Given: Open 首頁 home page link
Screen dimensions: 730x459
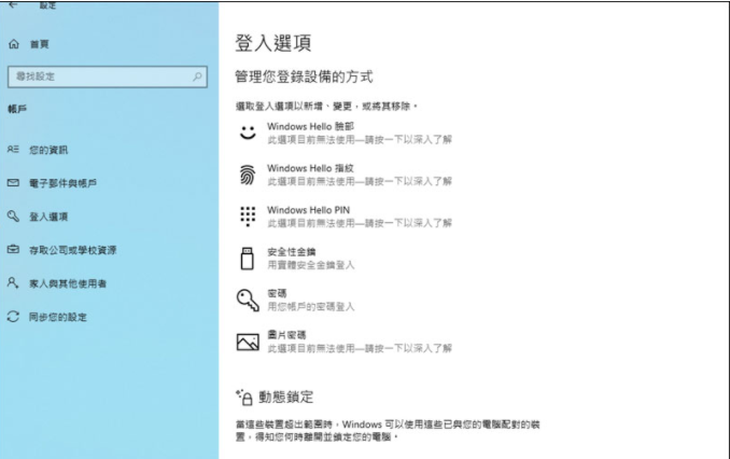Looking at the screenshot, I should [39, 44].
